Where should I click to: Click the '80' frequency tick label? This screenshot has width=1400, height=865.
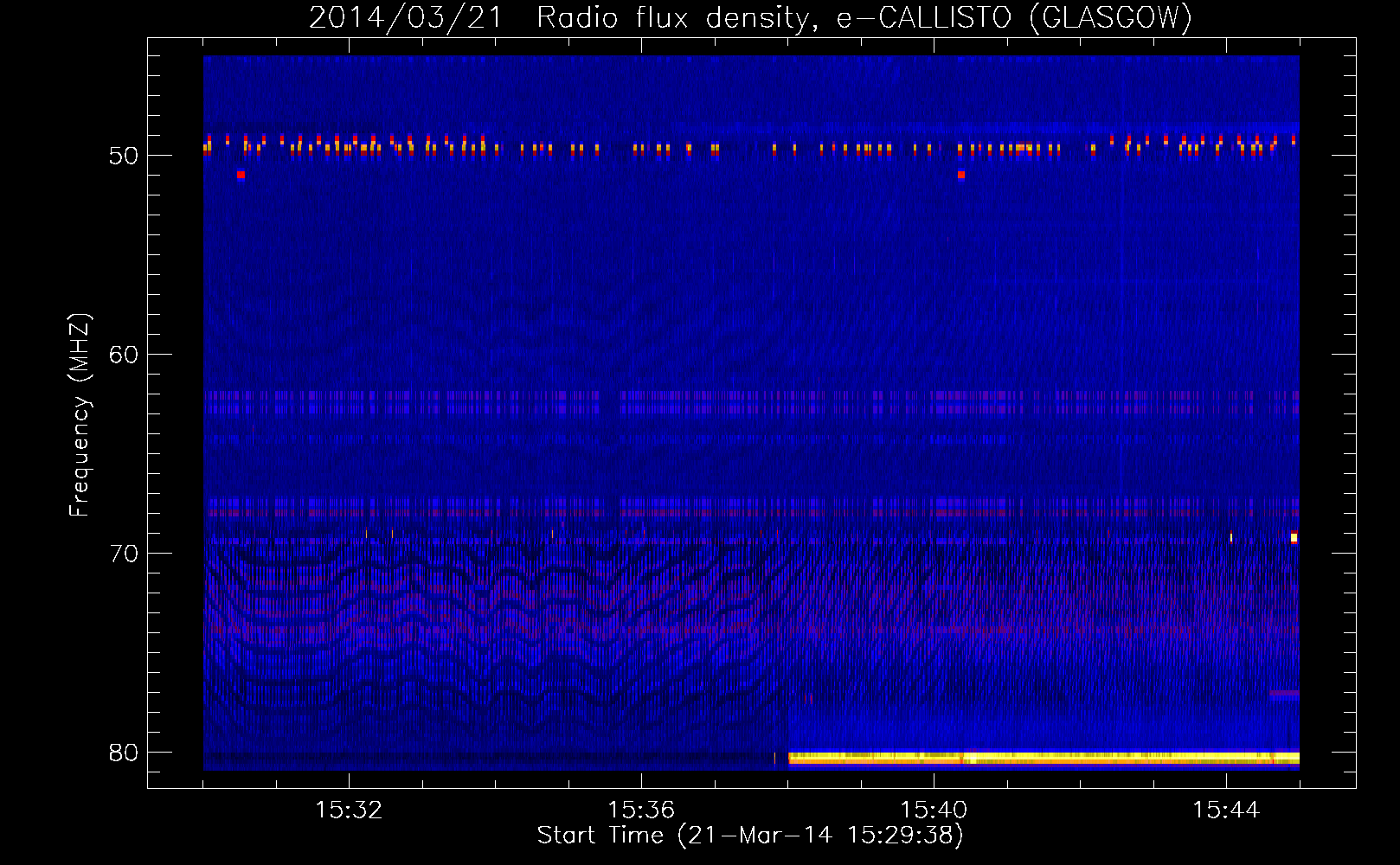[124, 753]
